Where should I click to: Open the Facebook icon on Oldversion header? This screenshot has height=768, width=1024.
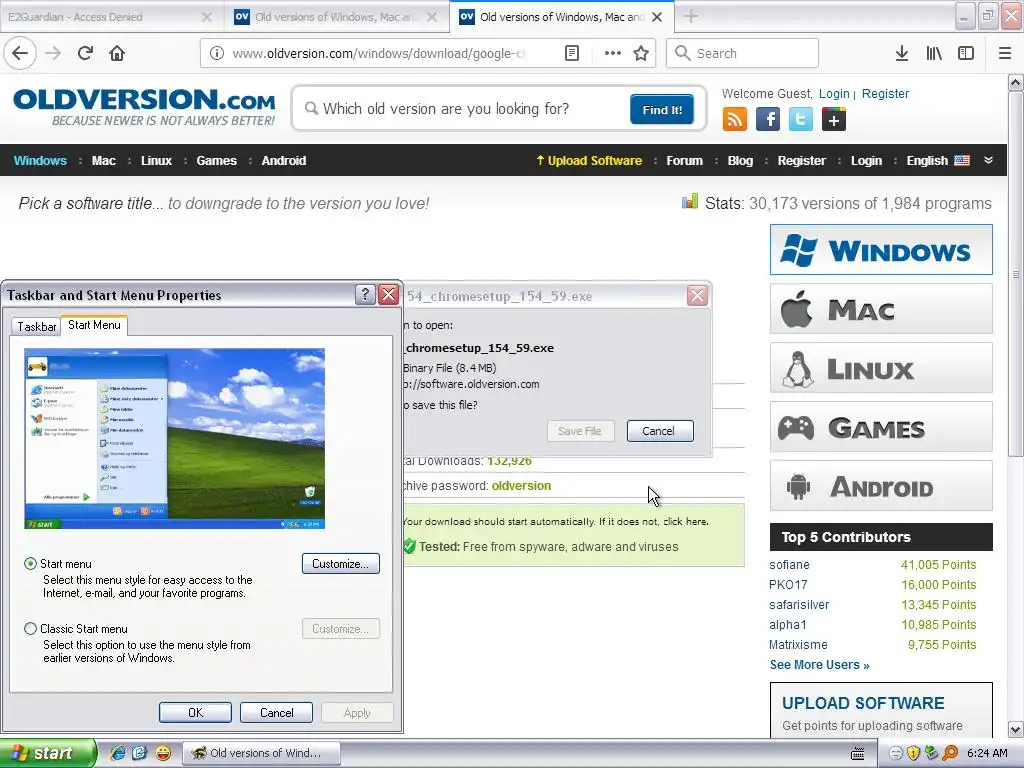coord(768,120)
